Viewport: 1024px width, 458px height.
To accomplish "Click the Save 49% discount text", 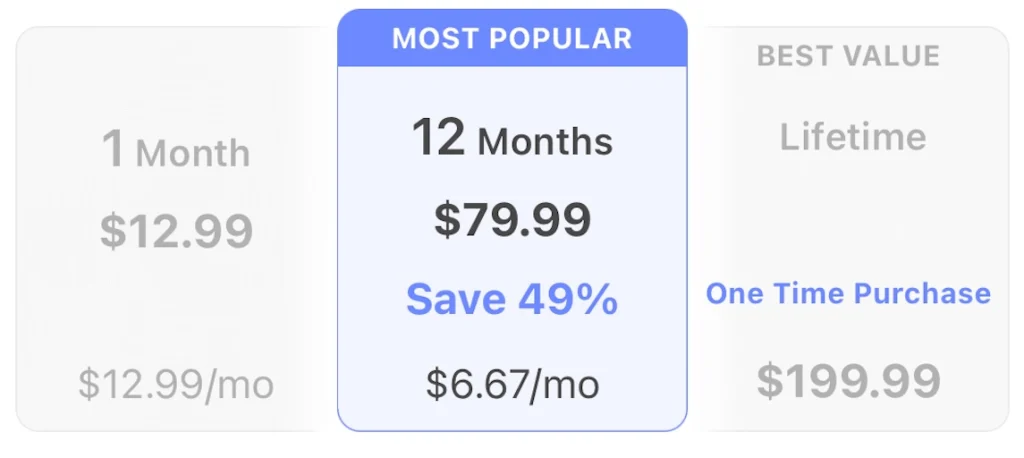I will click(512, 300).
